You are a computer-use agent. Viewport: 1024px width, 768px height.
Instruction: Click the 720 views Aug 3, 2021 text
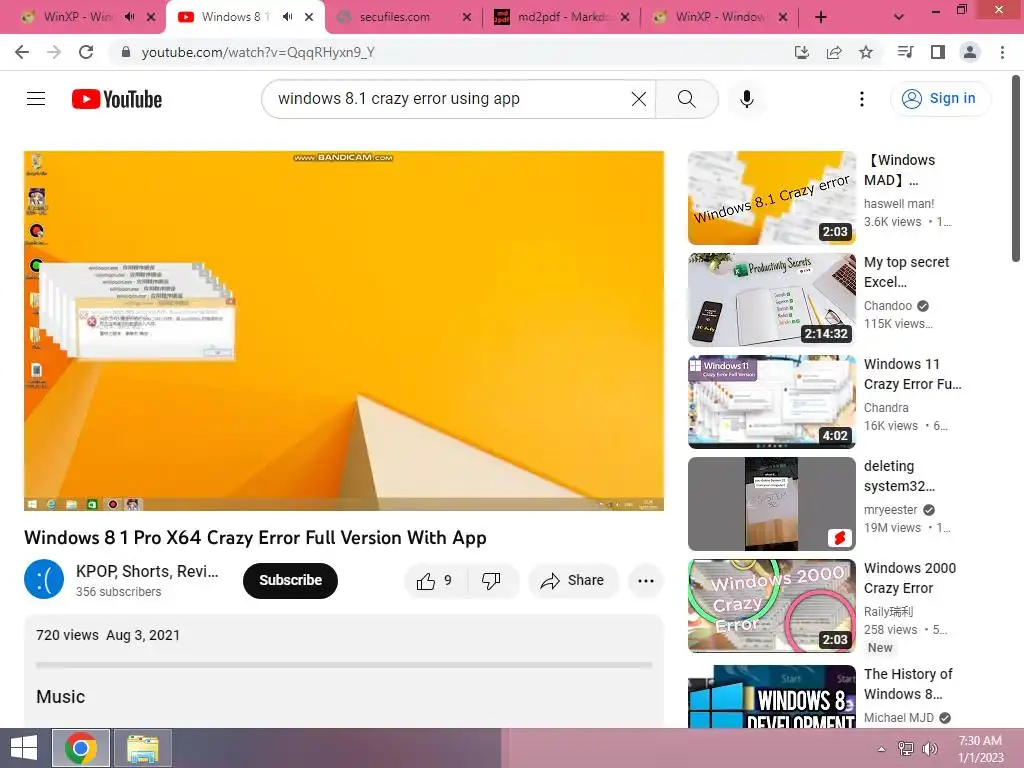point(108,635)
